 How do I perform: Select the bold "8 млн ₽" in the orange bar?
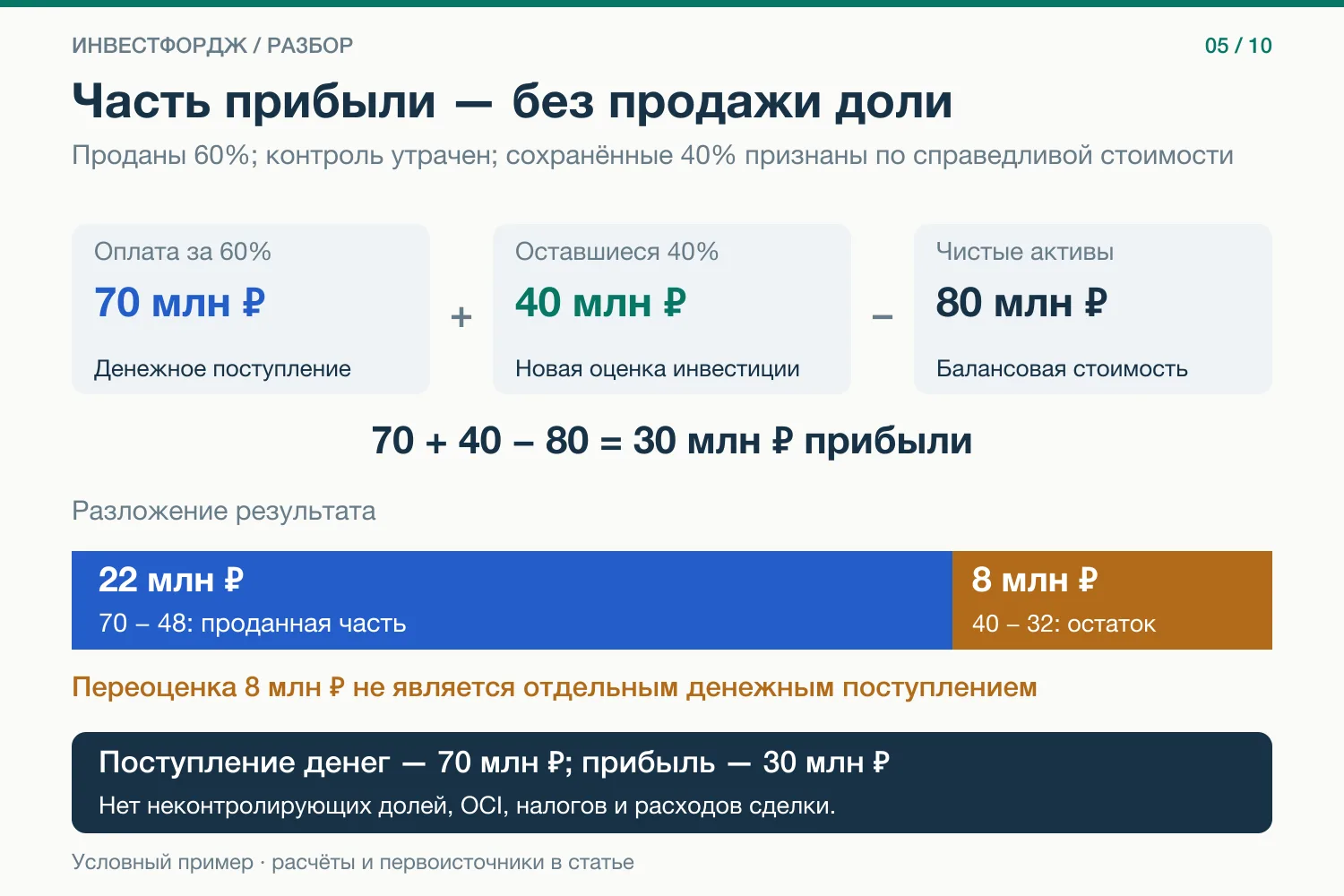click(x=1035, y=581)
